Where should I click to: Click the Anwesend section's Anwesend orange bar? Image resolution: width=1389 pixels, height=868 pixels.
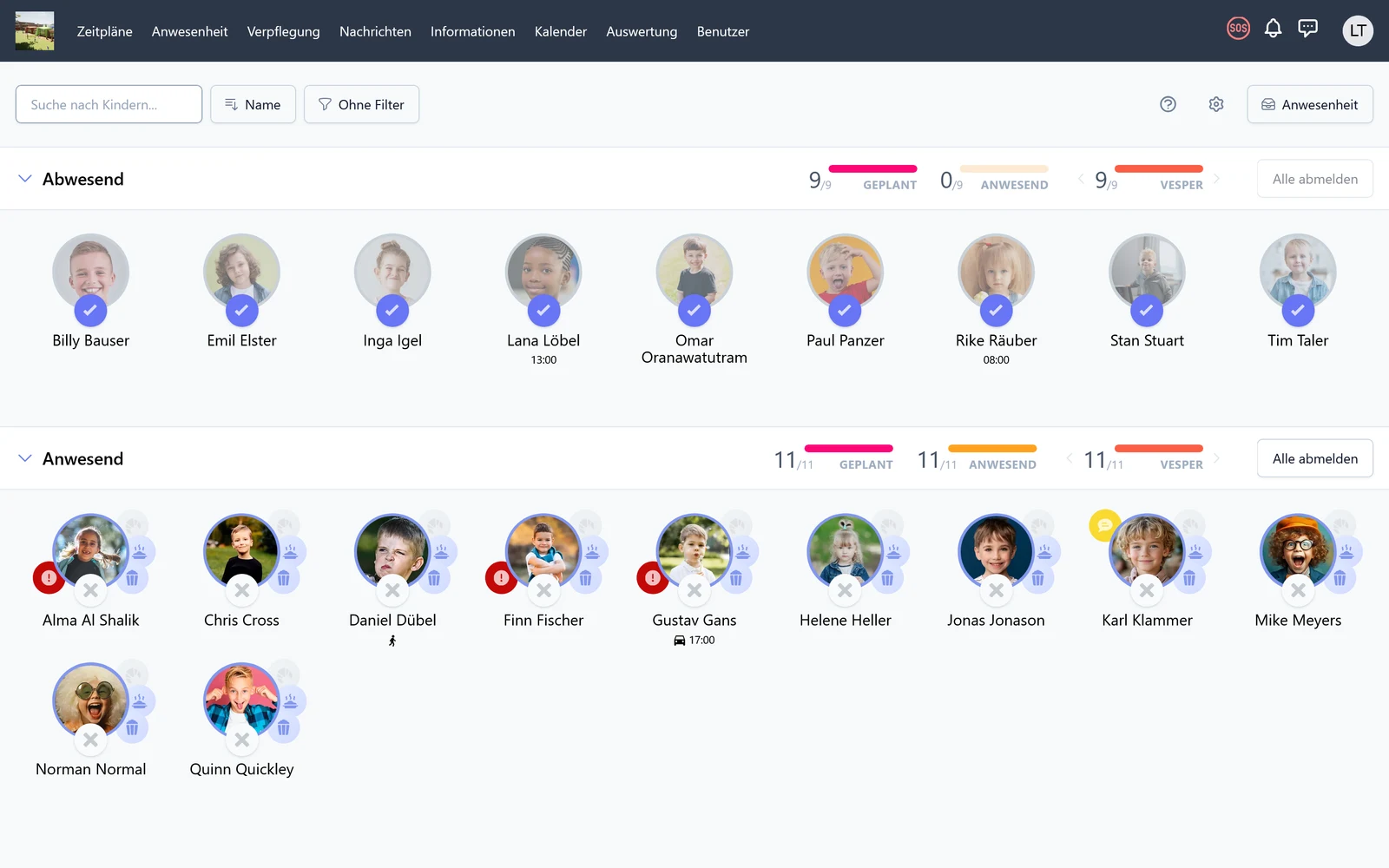pyautogui.click(x=992, y=448)
